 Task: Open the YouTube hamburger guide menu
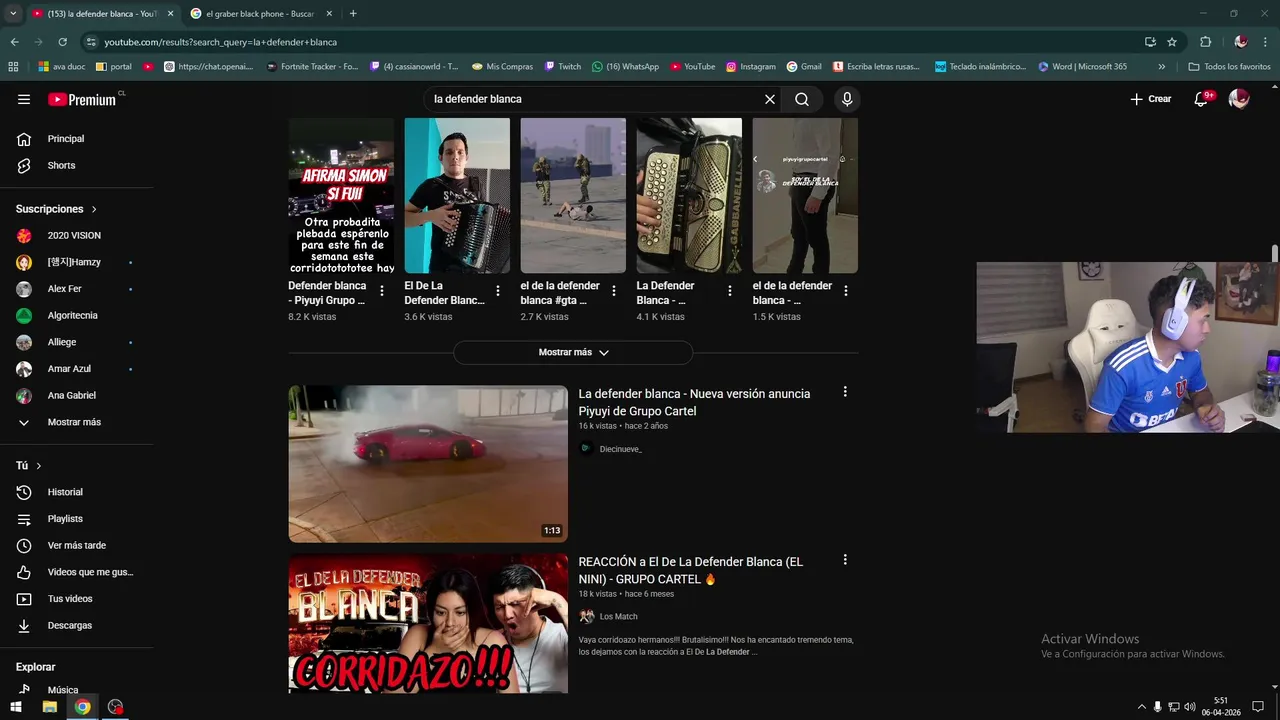click(x=24, y=99)
